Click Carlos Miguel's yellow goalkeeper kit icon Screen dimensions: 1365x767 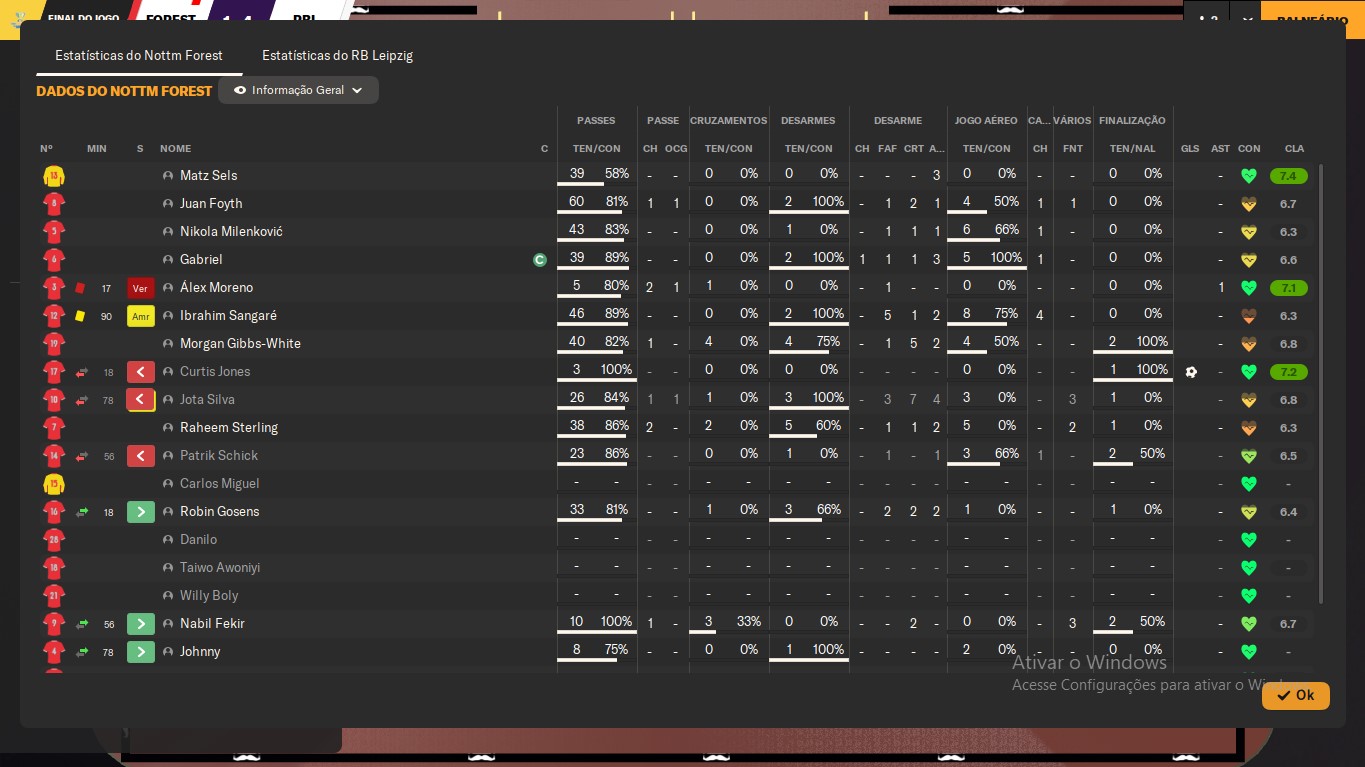54,484
